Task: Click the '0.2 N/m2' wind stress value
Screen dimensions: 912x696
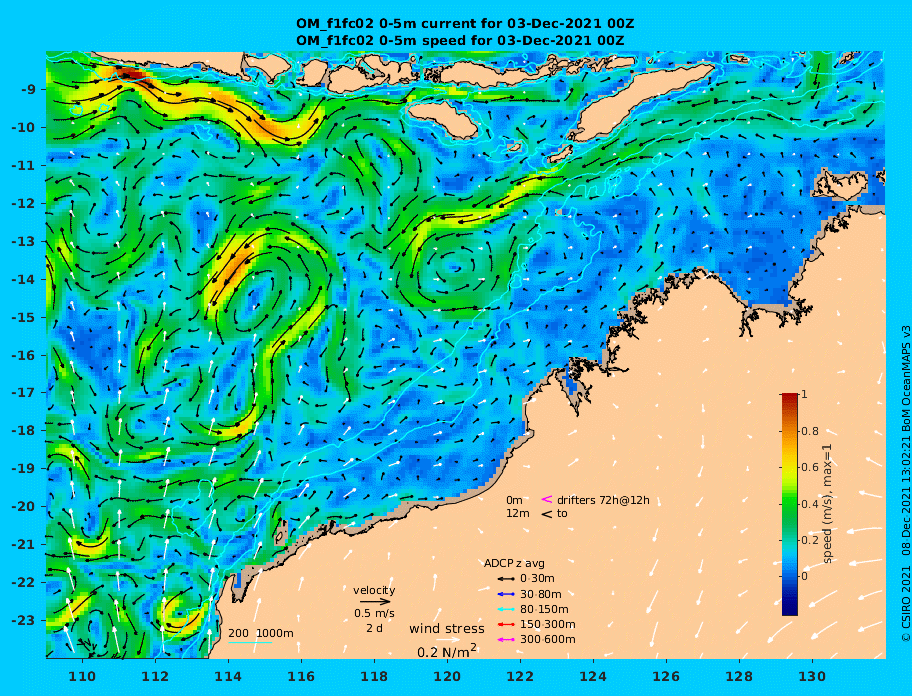Action: tap(447, 651)
